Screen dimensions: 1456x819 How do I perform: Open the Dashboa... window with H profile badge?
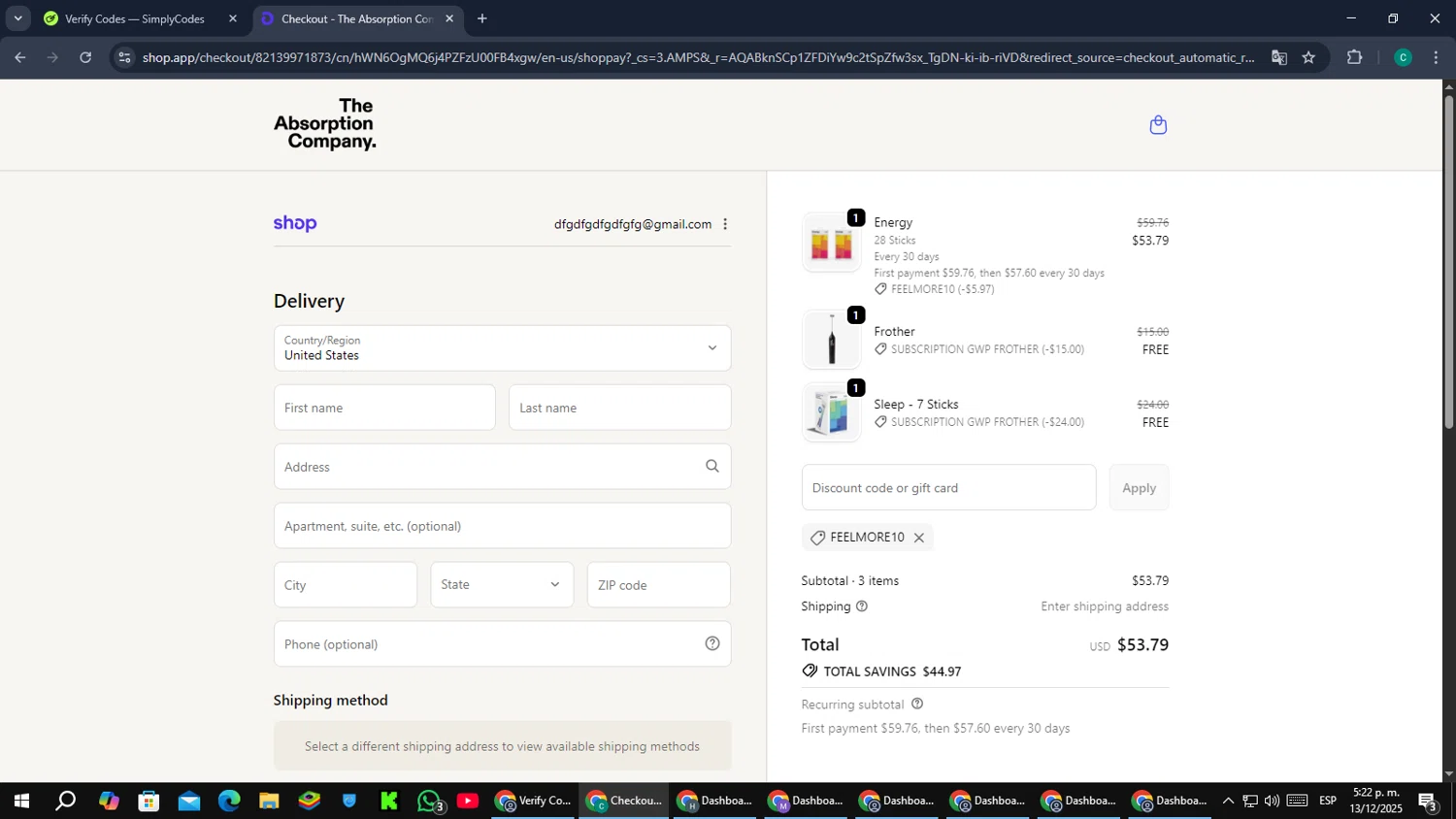716,801
